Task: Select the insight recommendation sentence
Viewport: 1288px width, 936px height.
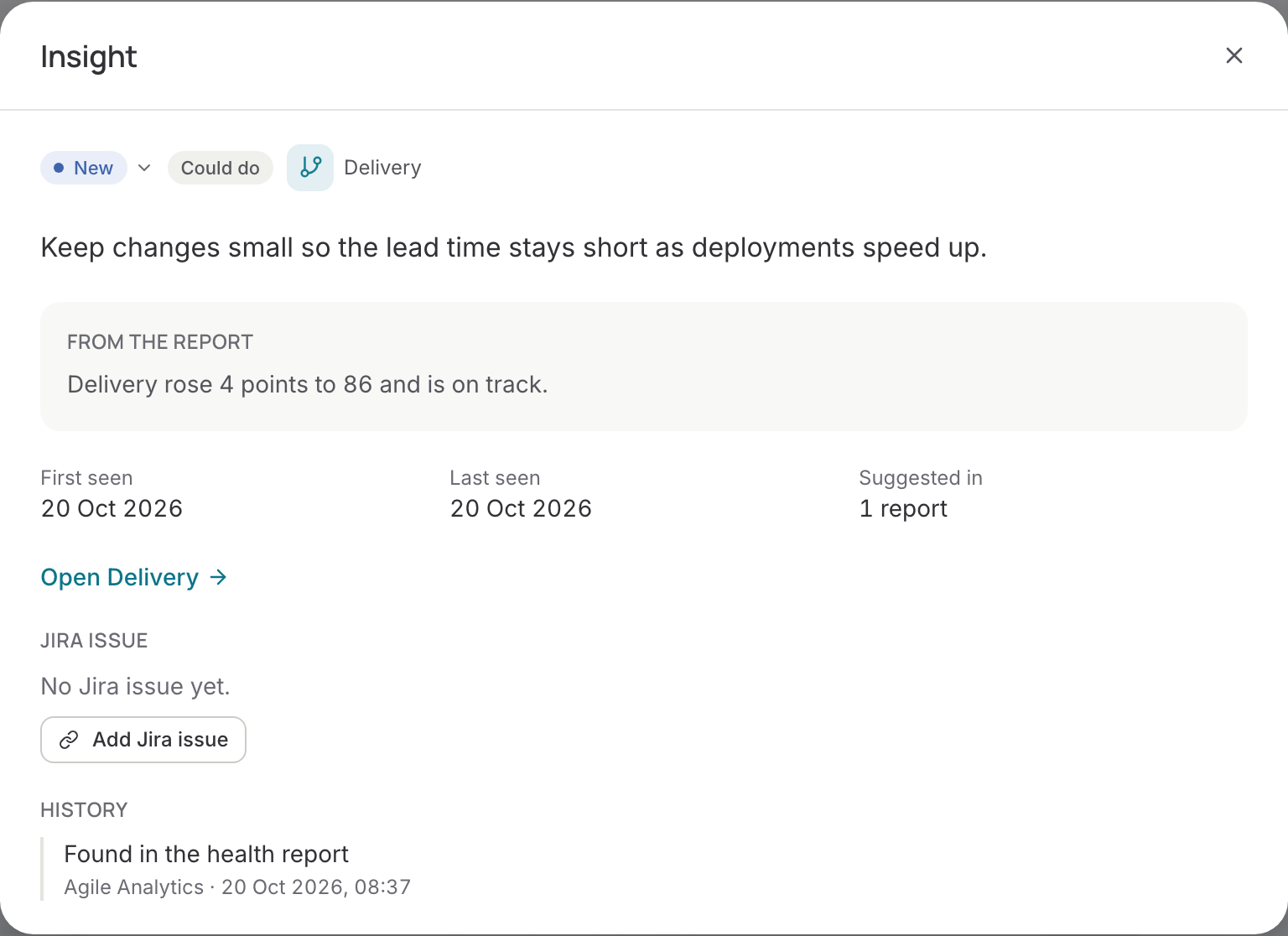Action: click(x=514, y=248)
